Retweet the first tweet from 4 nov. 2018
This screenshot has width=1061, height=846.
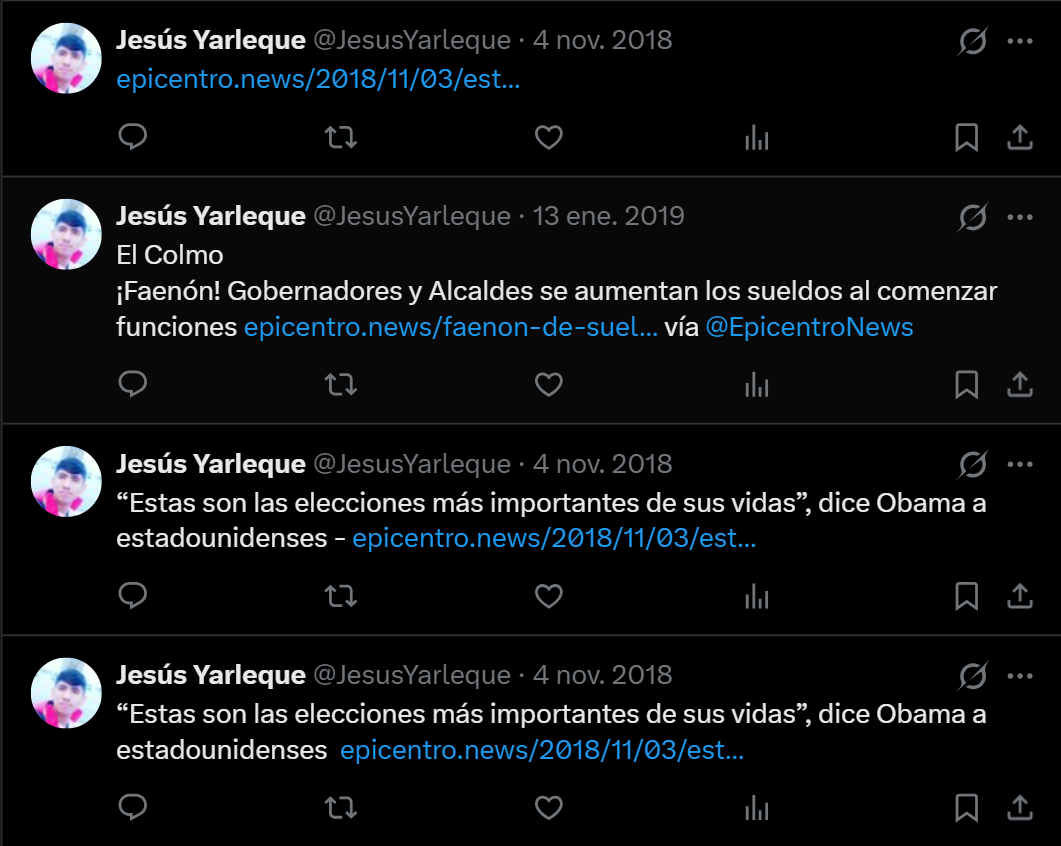[341, 137]
